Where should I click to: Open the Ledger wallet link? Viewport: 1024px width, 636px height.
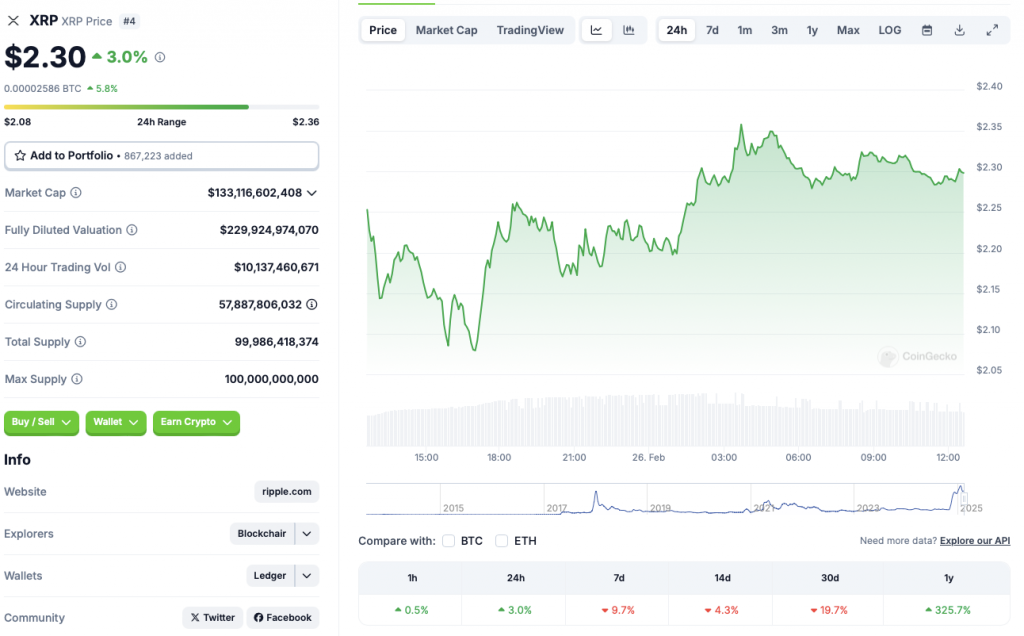[270, 576]
